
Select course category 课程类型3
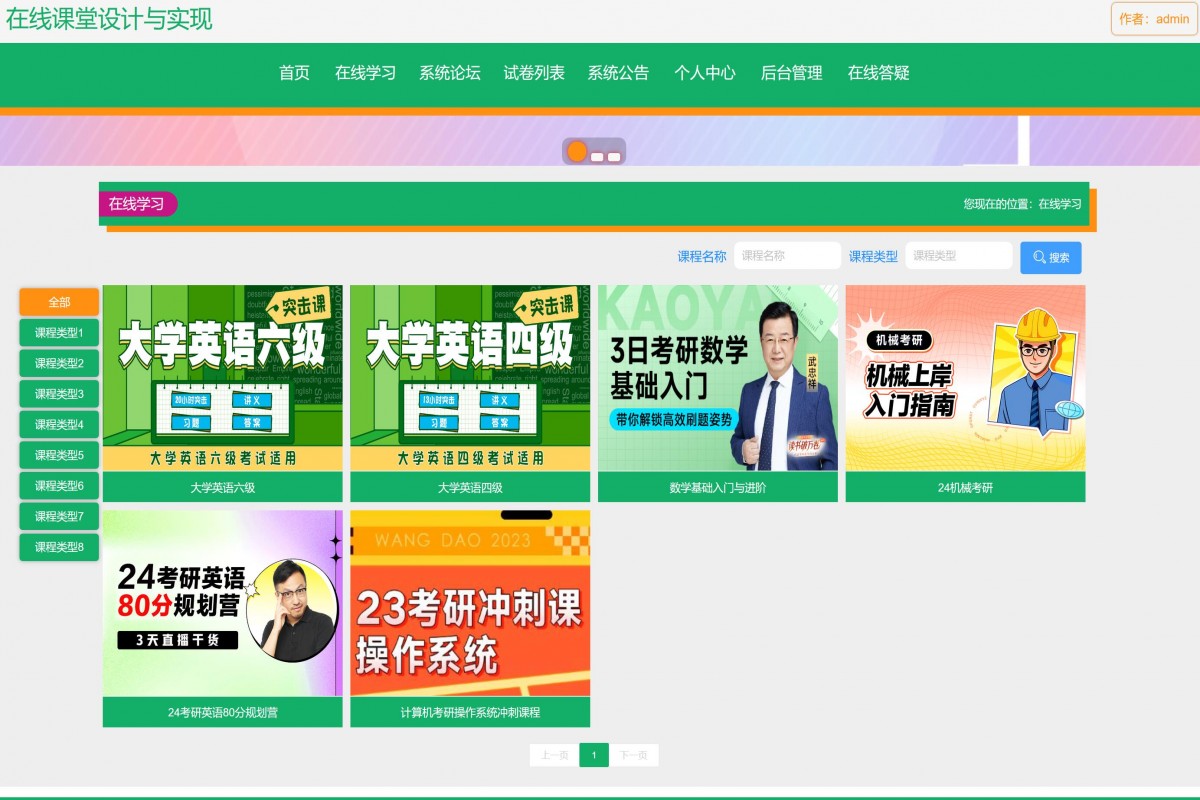tap(56, 393)
